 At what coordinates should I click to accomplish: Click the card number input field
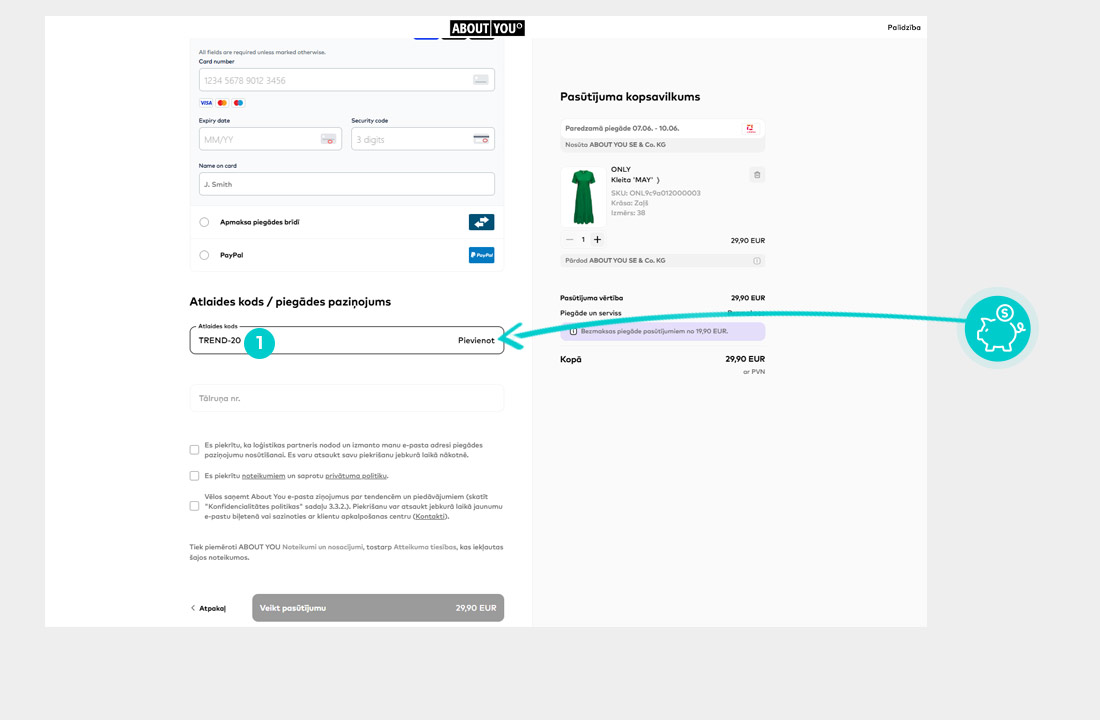pos(335,80)
